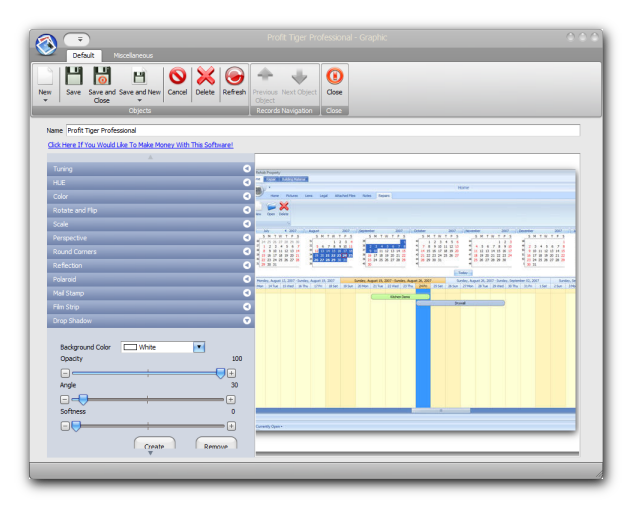Click the Name input field
637x513 pixels.
pos(323,130)
